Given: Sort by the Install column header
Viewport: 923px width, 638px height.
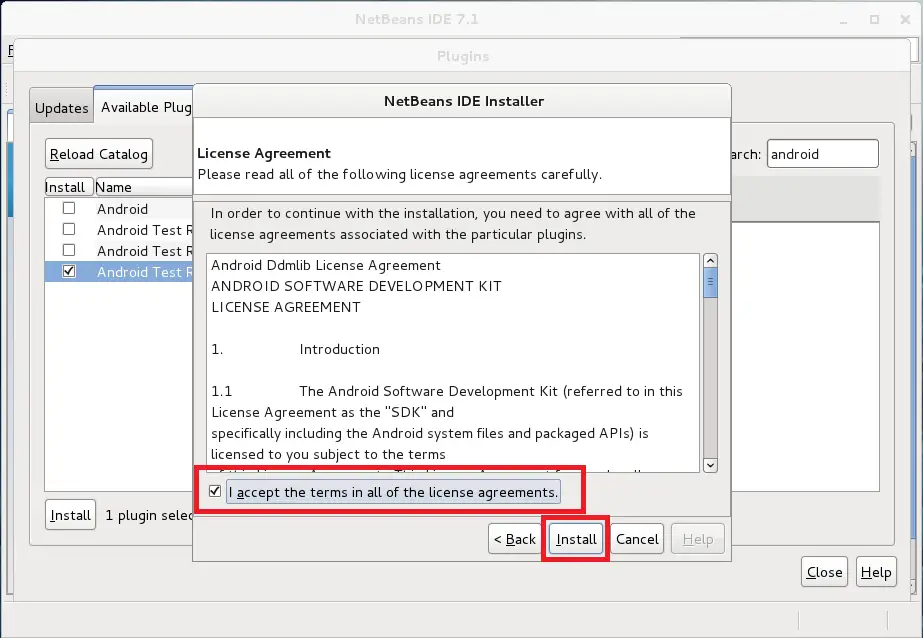Looking at the screenshot, I should [68, 187].
